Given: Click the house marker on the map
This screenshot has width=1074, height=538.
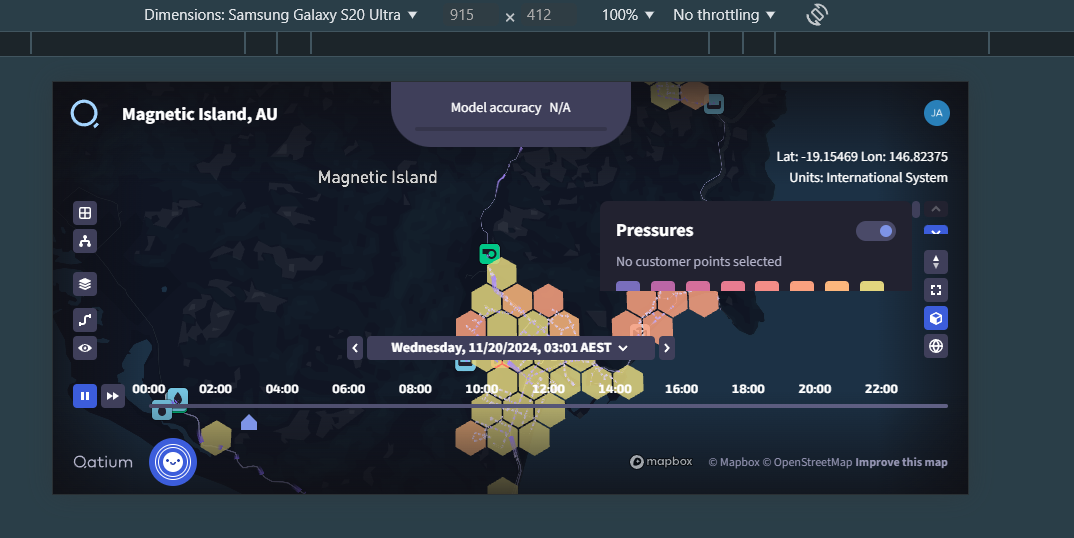Looking at the screenshot, I should [249, 422].
